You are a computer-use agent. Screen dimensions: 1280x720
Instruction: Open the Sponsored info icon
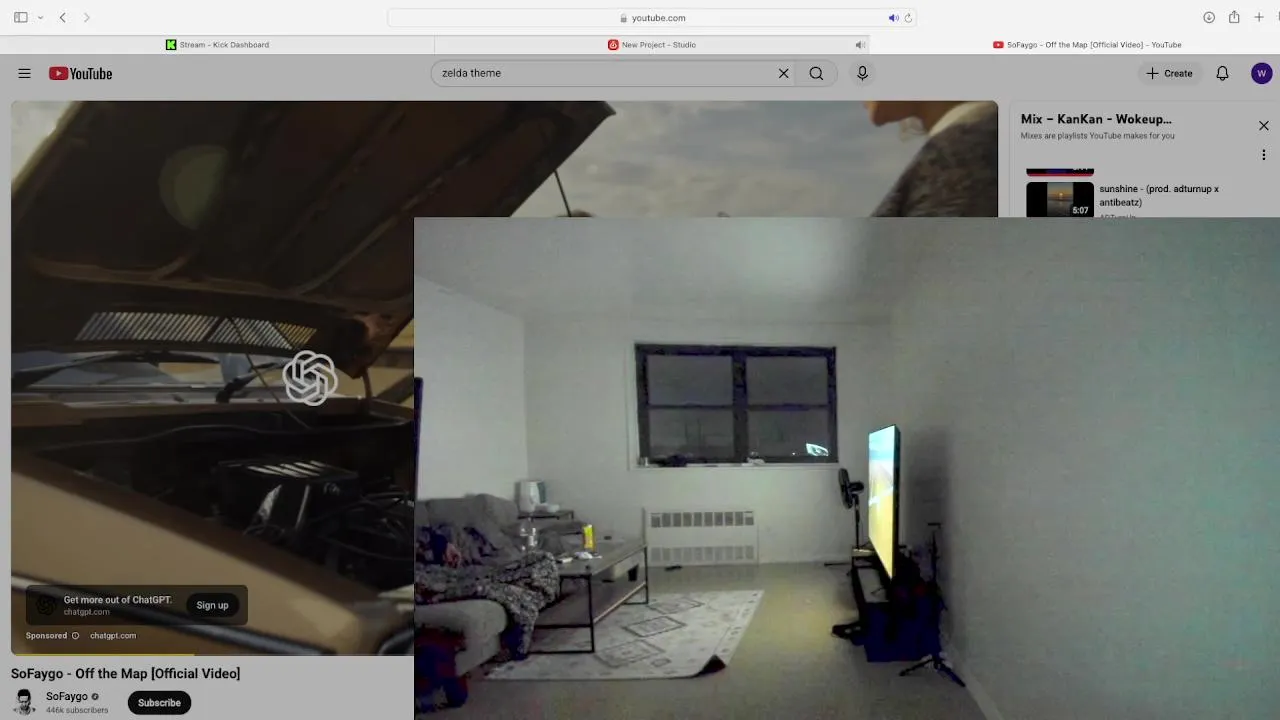point(75,636)
